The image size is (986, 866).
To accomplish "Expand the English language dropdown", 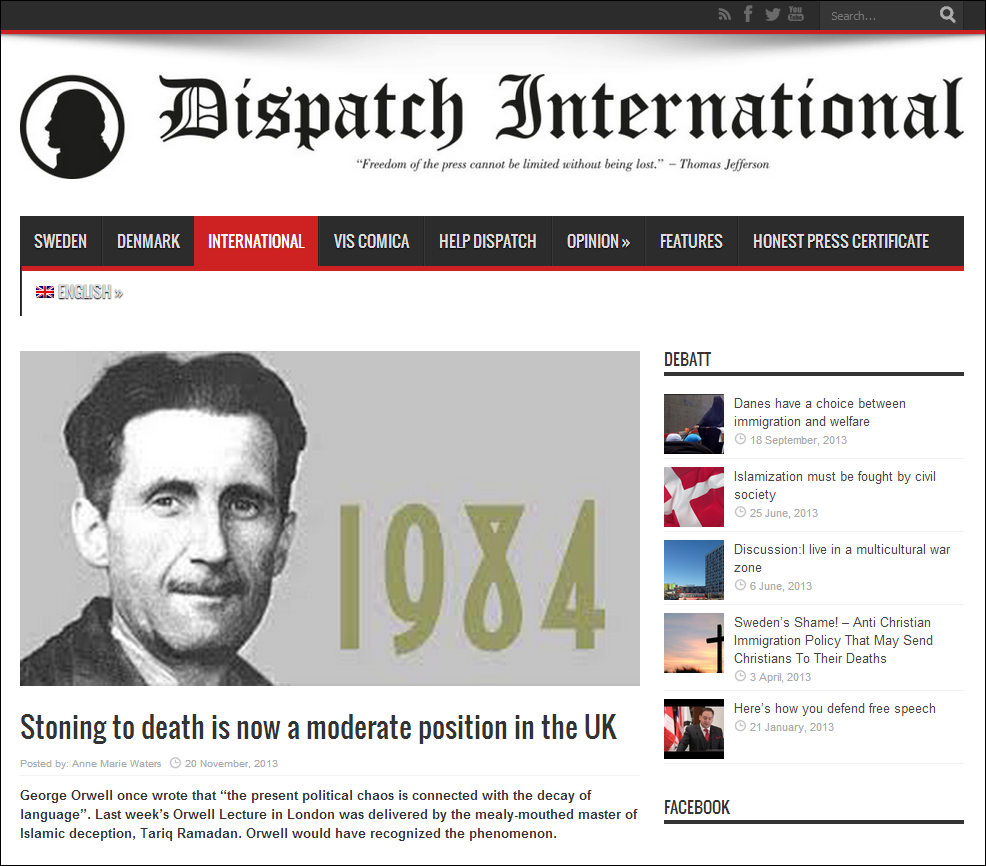I will point(79,292).
